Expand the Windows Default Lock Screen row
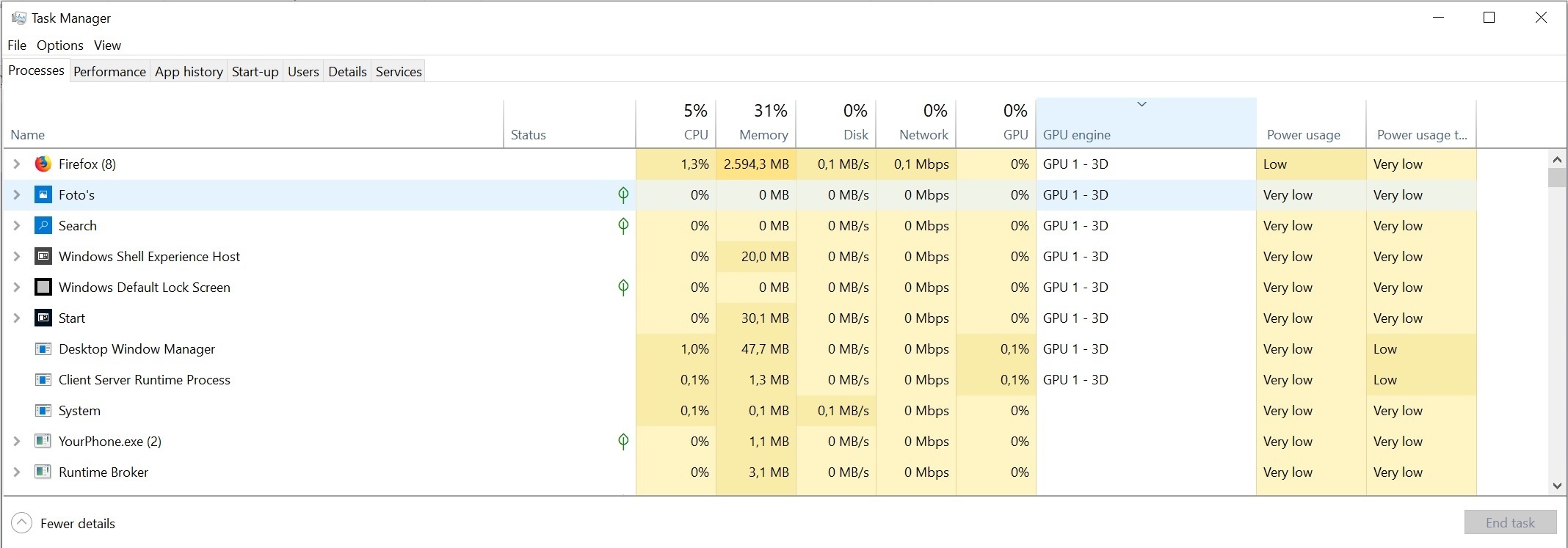This screenshot has width=1568, height=548. tap(17, 288)
